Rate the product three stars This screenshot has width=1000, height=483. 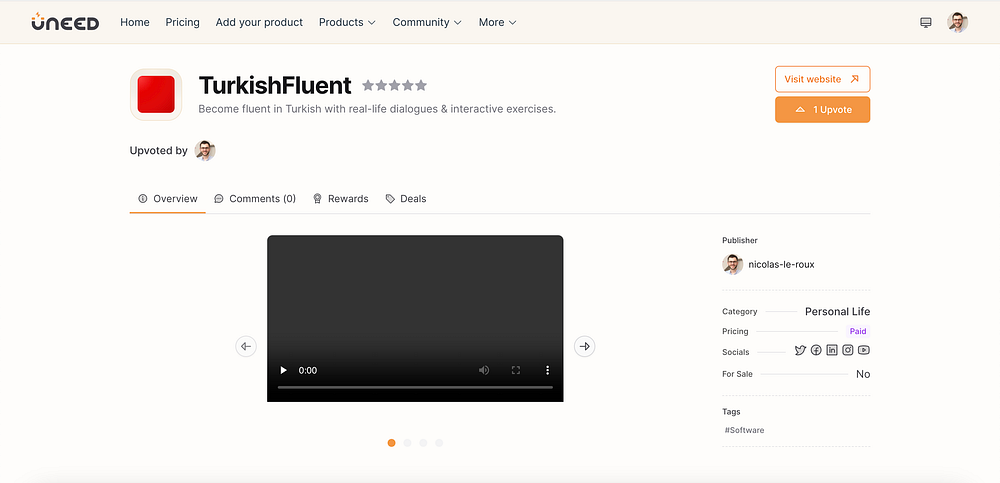point(395,85)
